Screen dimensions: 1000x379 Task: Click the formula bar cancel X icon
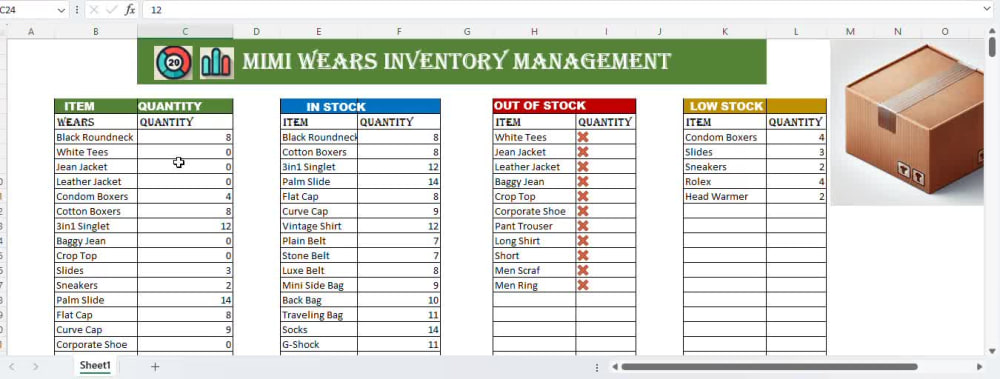tap(94, 10)
